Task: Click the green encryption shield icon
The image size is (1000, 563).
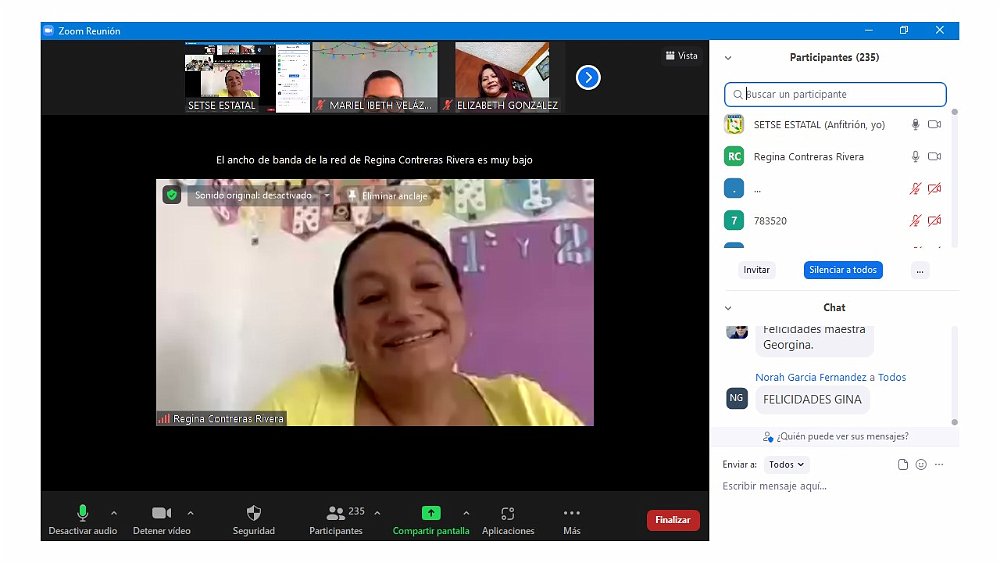Action: [x=172, y=196]
